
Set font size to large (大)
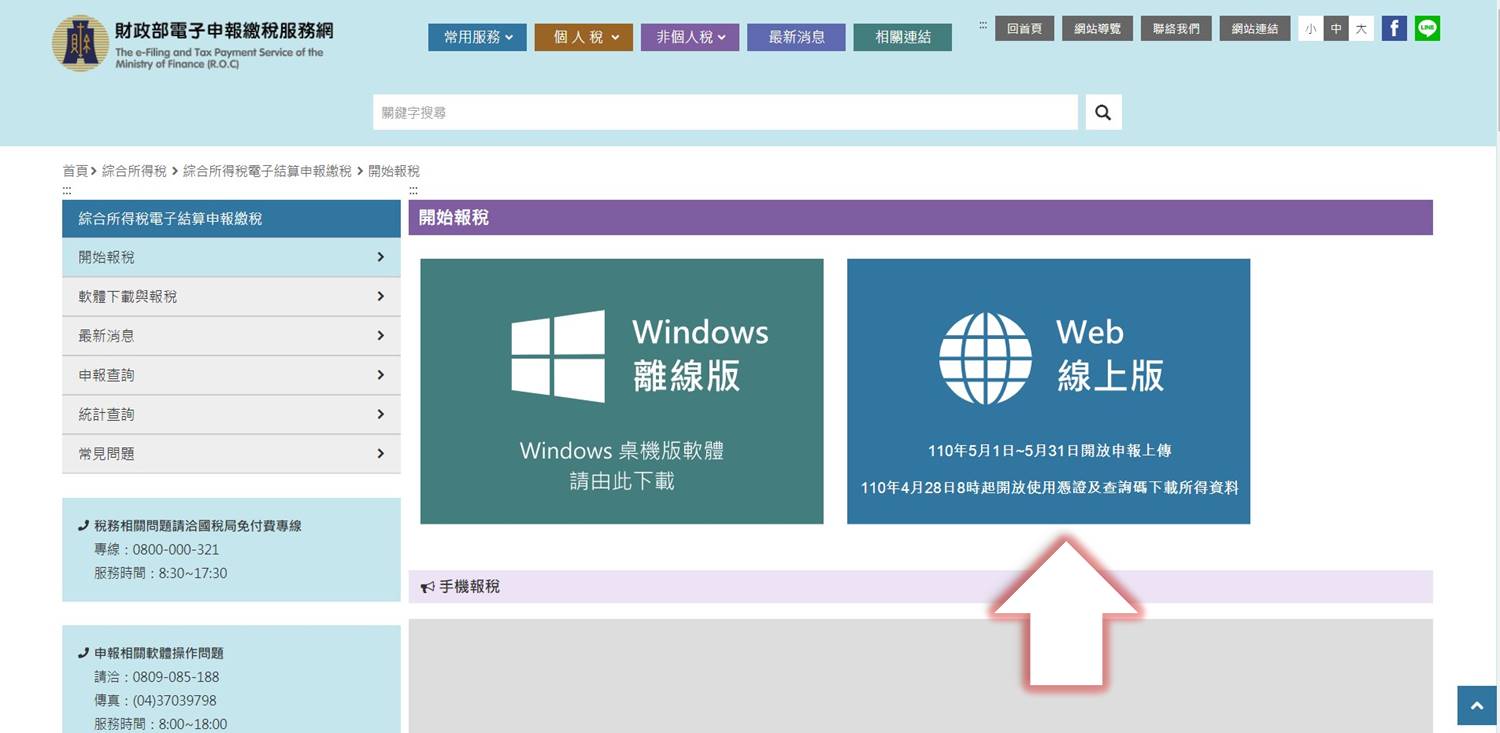pyautogui.click(x=1361, y=29)
